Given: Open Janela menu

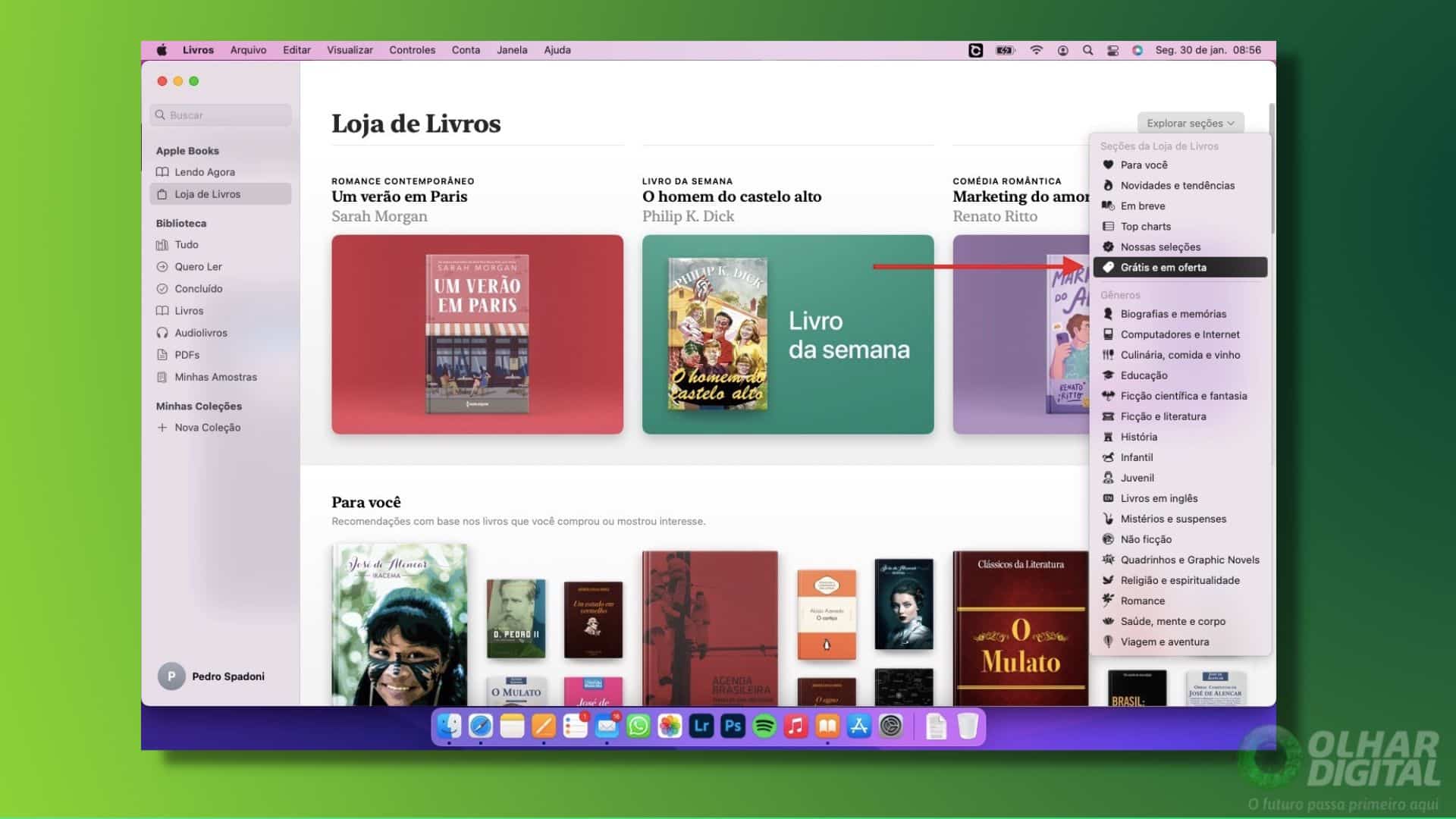Looking at the screenshot, I should 512,50.
